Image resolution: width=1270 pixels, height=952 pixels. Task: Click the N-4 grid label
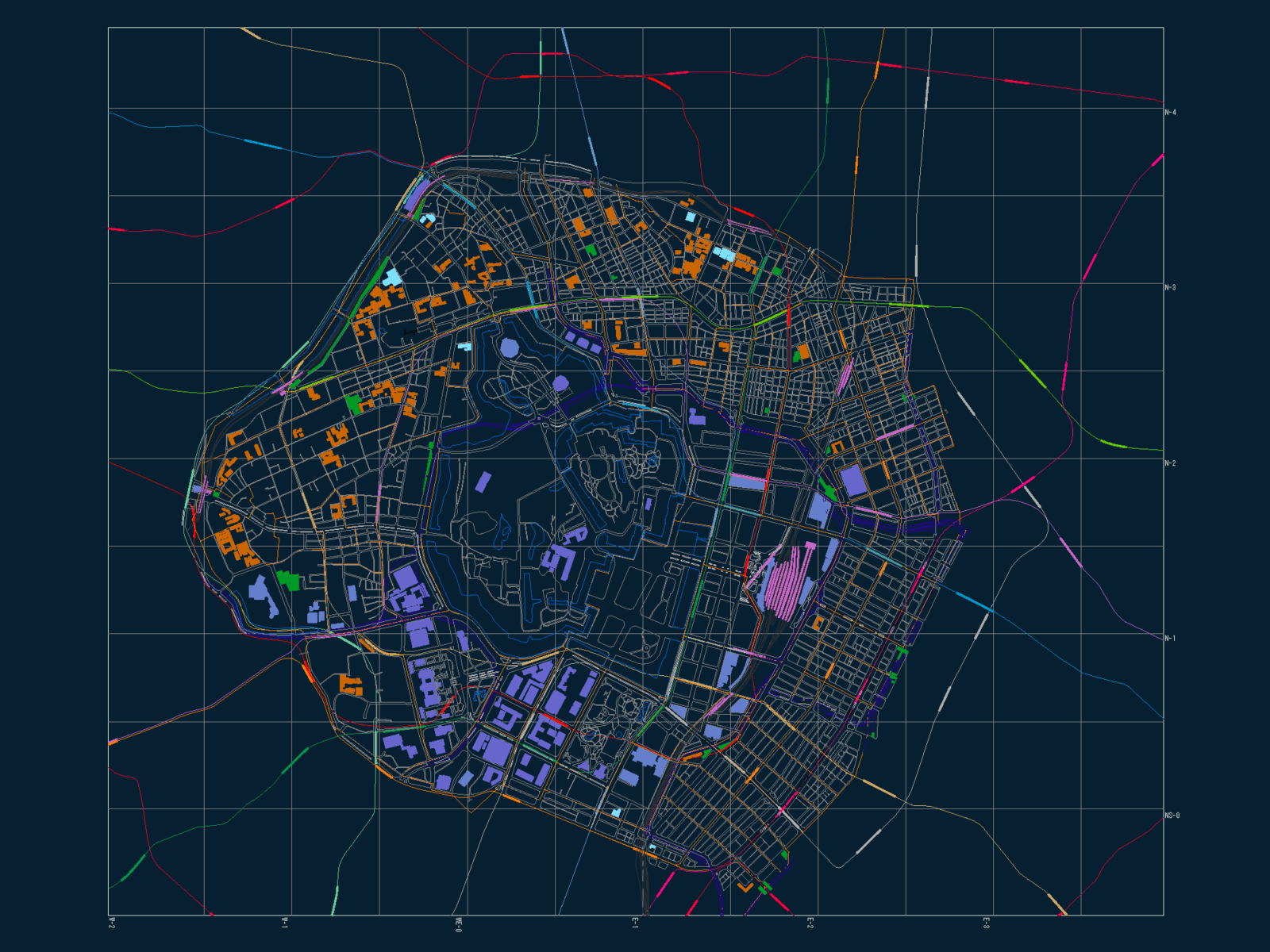coord(1170,113)
